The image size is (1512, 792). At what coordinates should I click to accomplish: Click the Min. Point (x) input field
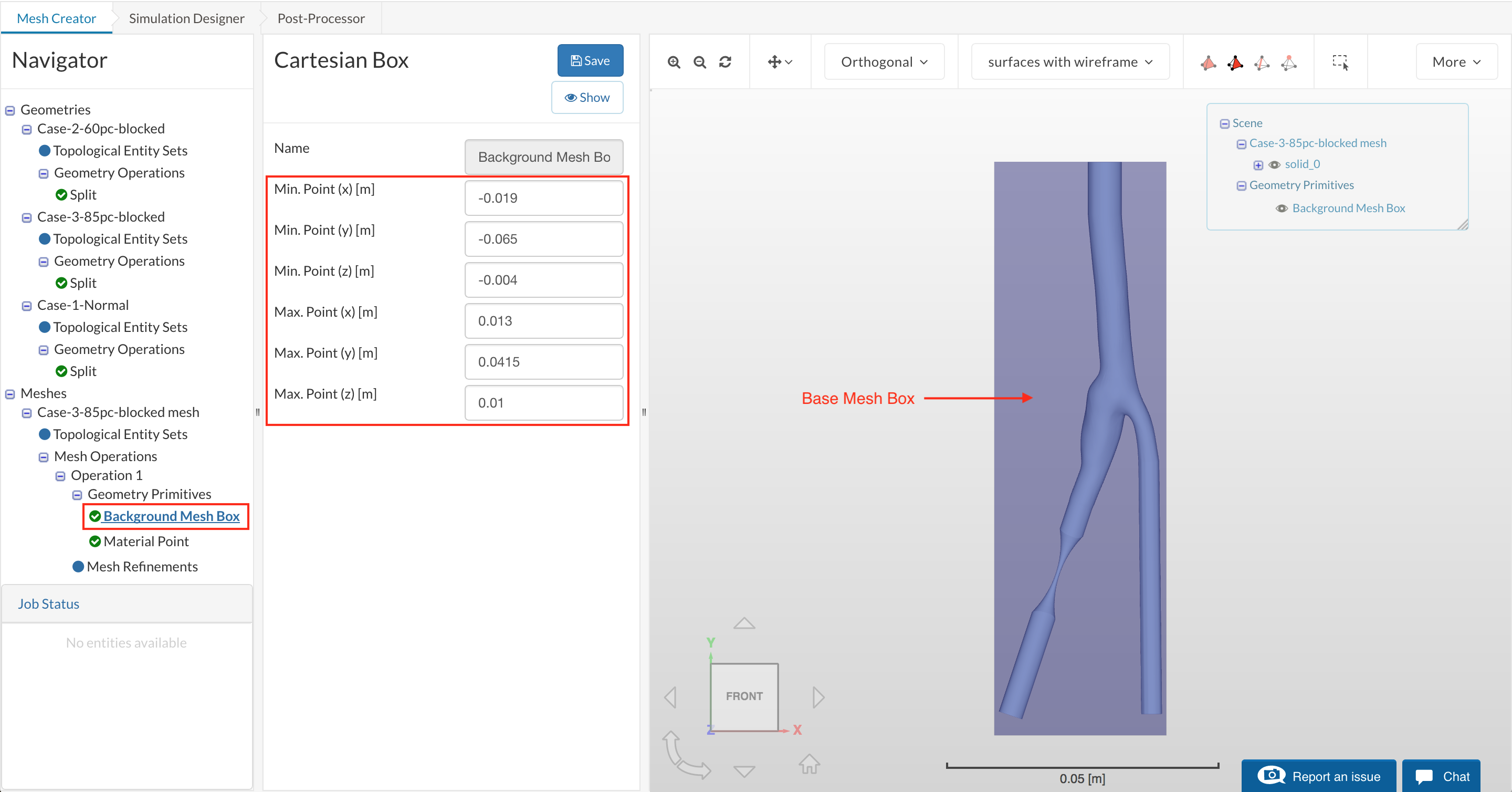(543, 199)
